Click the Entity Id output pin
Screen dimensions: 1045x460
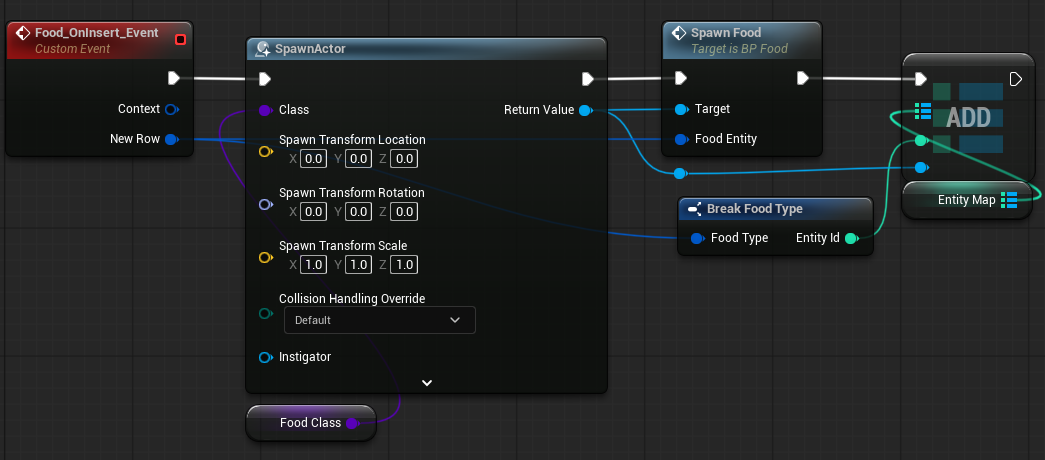(851, 238)
